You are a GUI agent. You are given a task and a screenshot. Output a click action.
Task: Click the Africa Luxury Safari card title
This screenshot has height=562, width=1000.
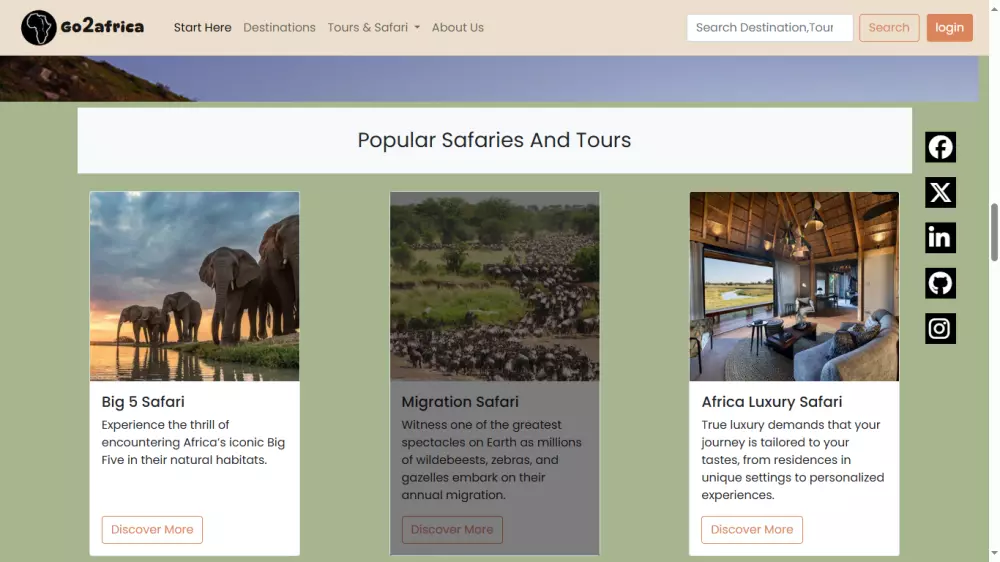[772, 402]
